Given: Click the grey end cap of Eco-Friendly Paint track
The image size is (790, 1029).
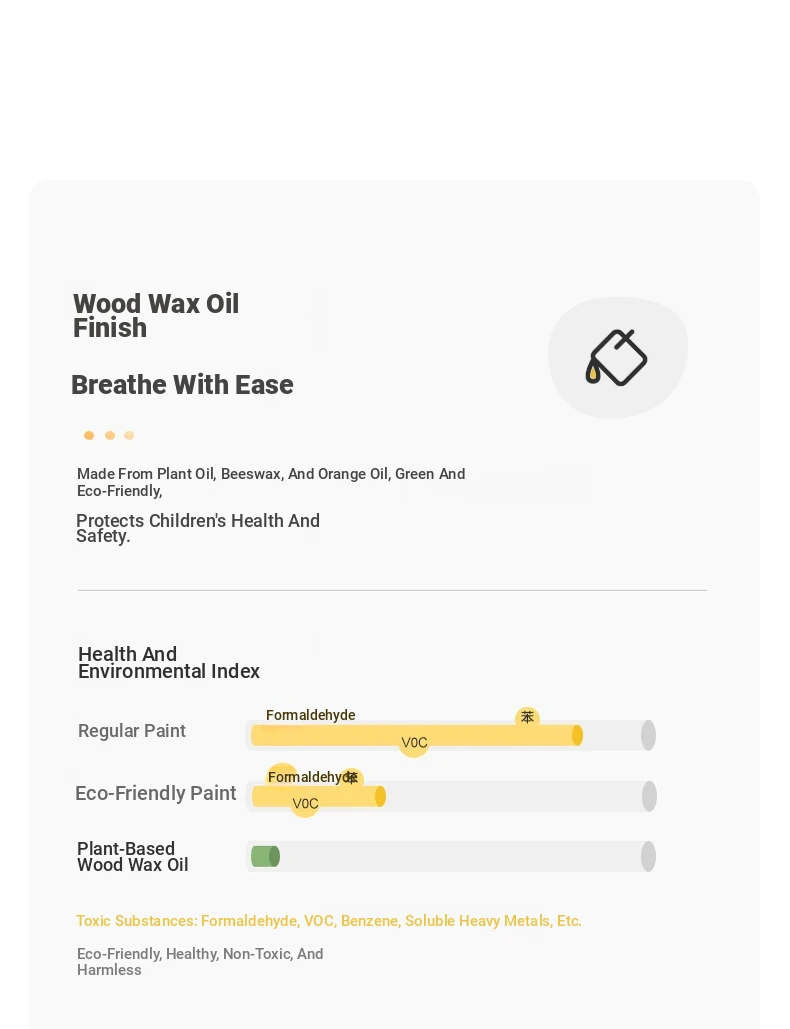Looking at the screenshot, I should pyautogui.click(x=649, y=796).
